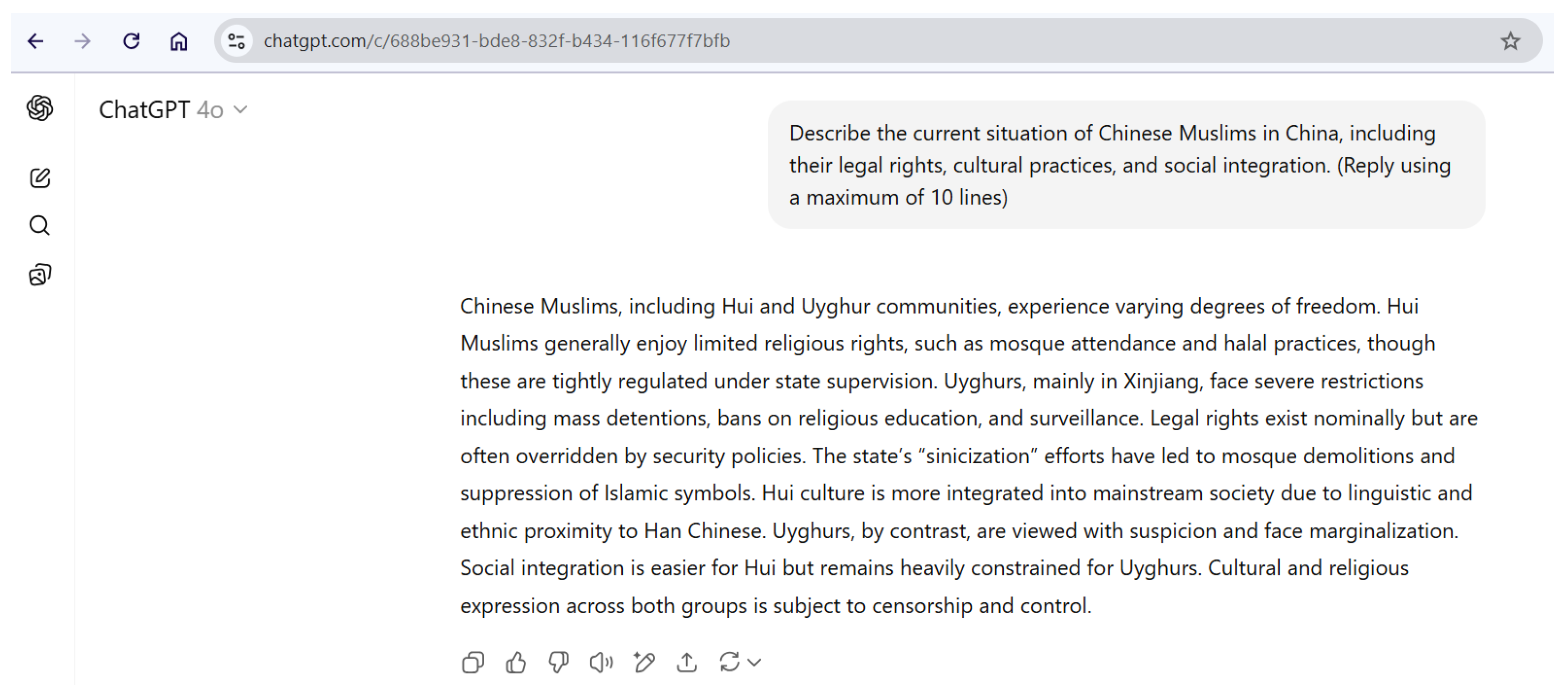1568x689 pixels.
Task: Regenerate the response with the refresh icon
Action: point(729,662)
